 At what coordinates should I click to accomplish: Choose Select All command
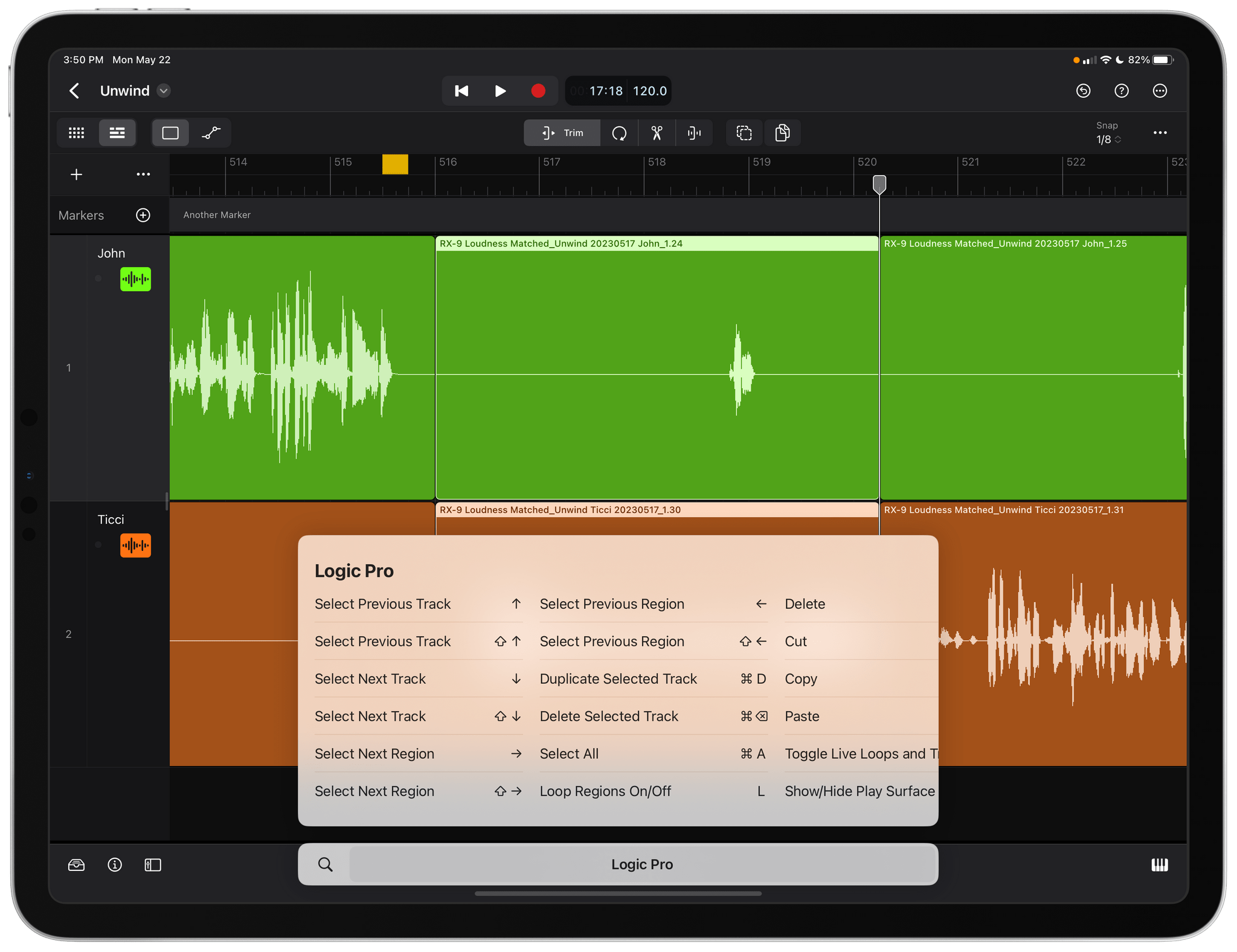tap(653, 754)
